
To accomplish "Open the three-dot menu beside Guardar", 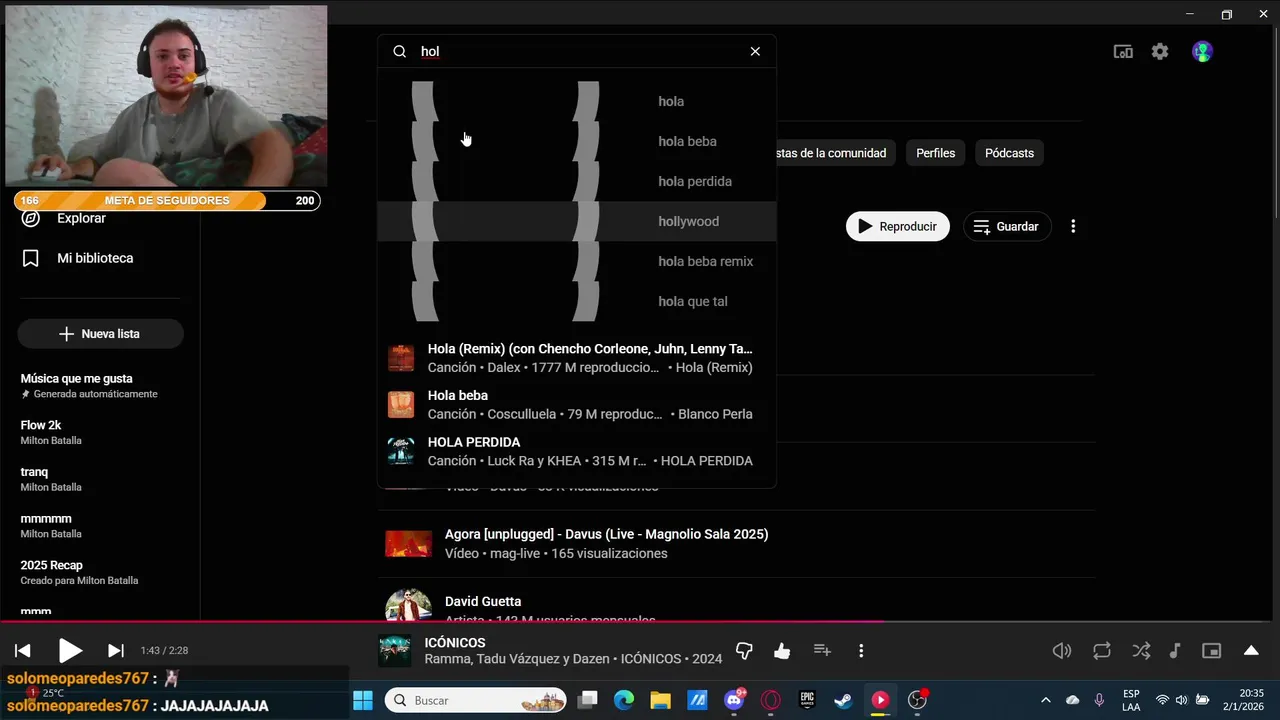I will pos(1073,226).
